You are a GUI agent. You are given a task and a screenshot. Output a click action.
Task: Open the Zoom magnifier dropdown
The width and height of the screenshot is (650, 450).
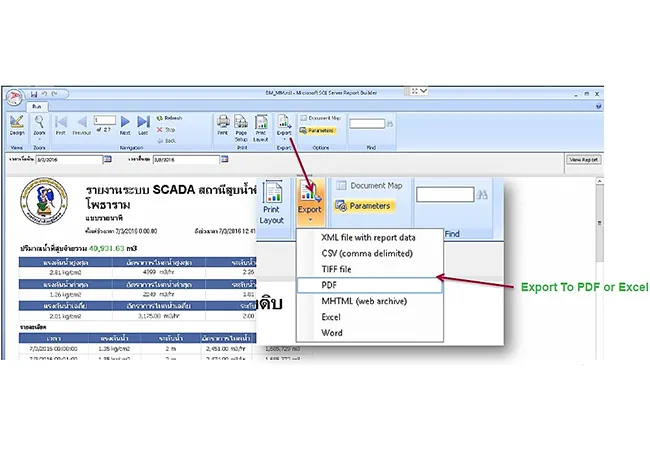pos(39,127)
